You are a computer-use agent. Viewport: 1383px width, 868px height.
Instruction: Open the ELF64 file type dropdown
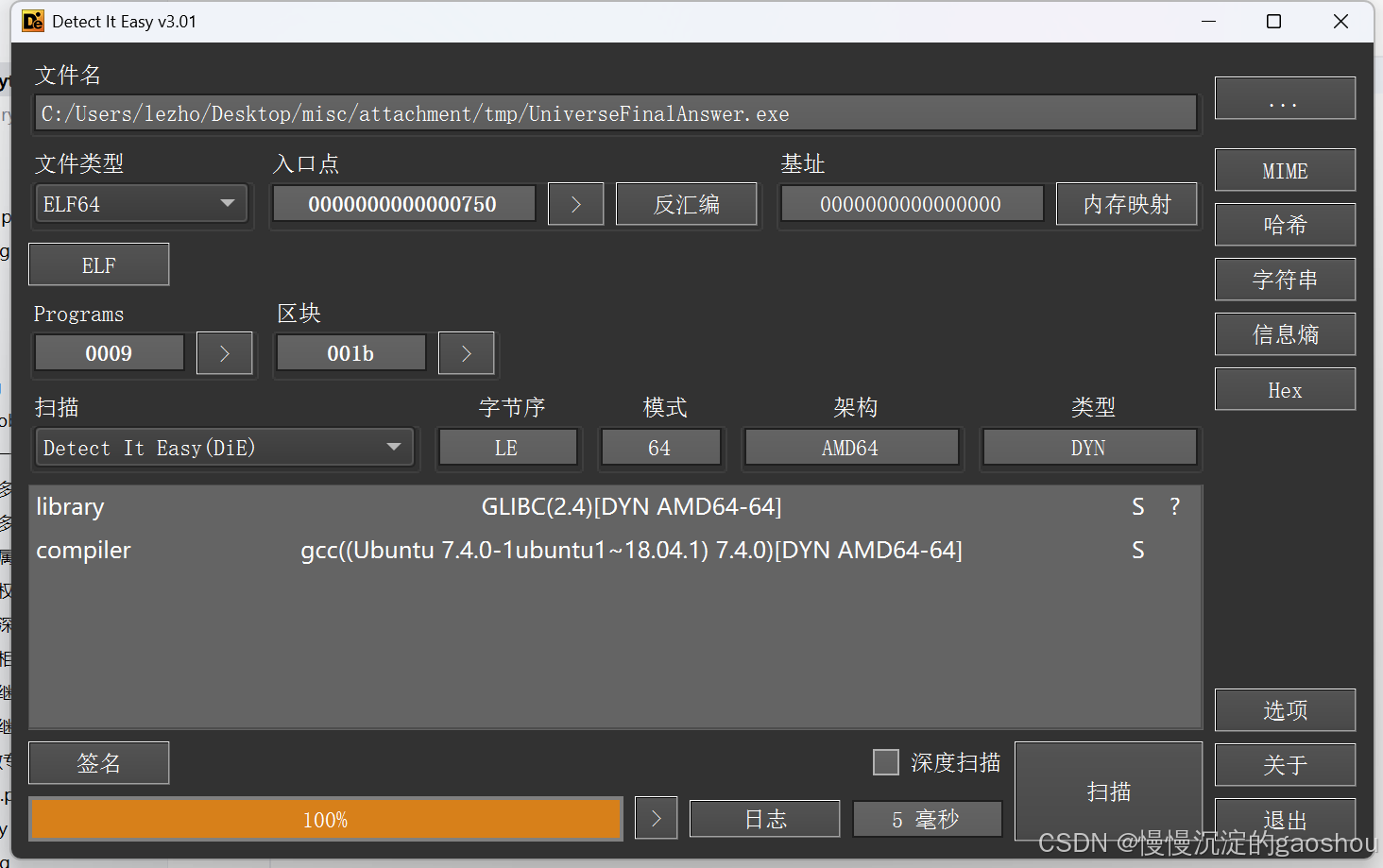point(141,204)
